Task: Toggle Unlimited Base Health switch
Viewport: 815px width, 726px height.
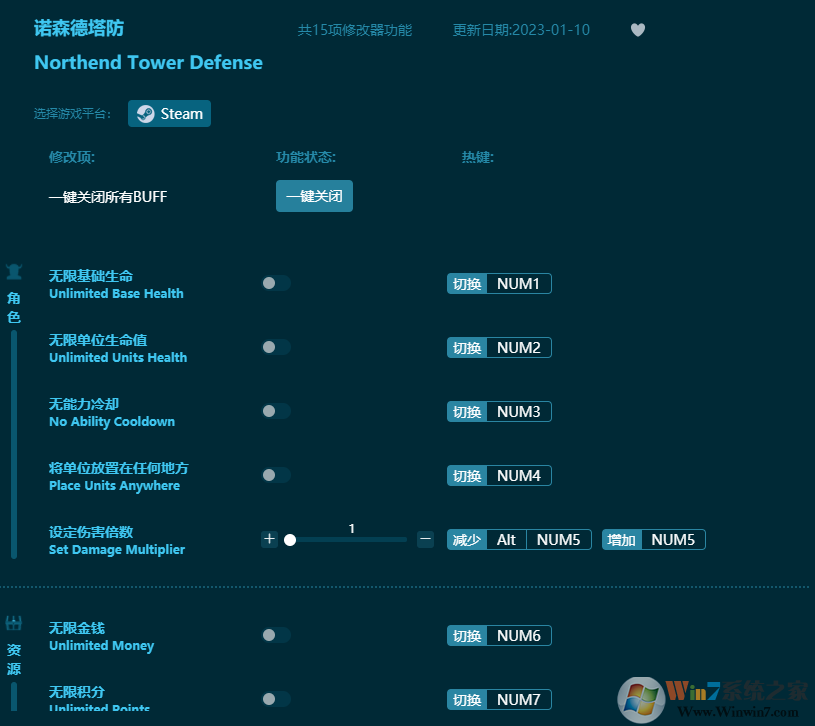Action: click(x=275, y=284)
